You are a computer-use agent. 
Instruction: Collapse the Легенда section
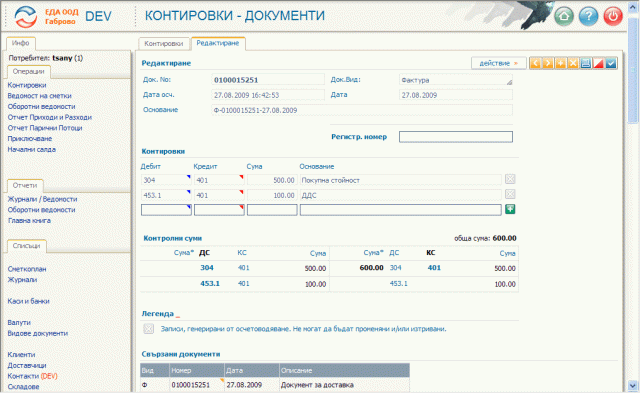tap(178, 316)
